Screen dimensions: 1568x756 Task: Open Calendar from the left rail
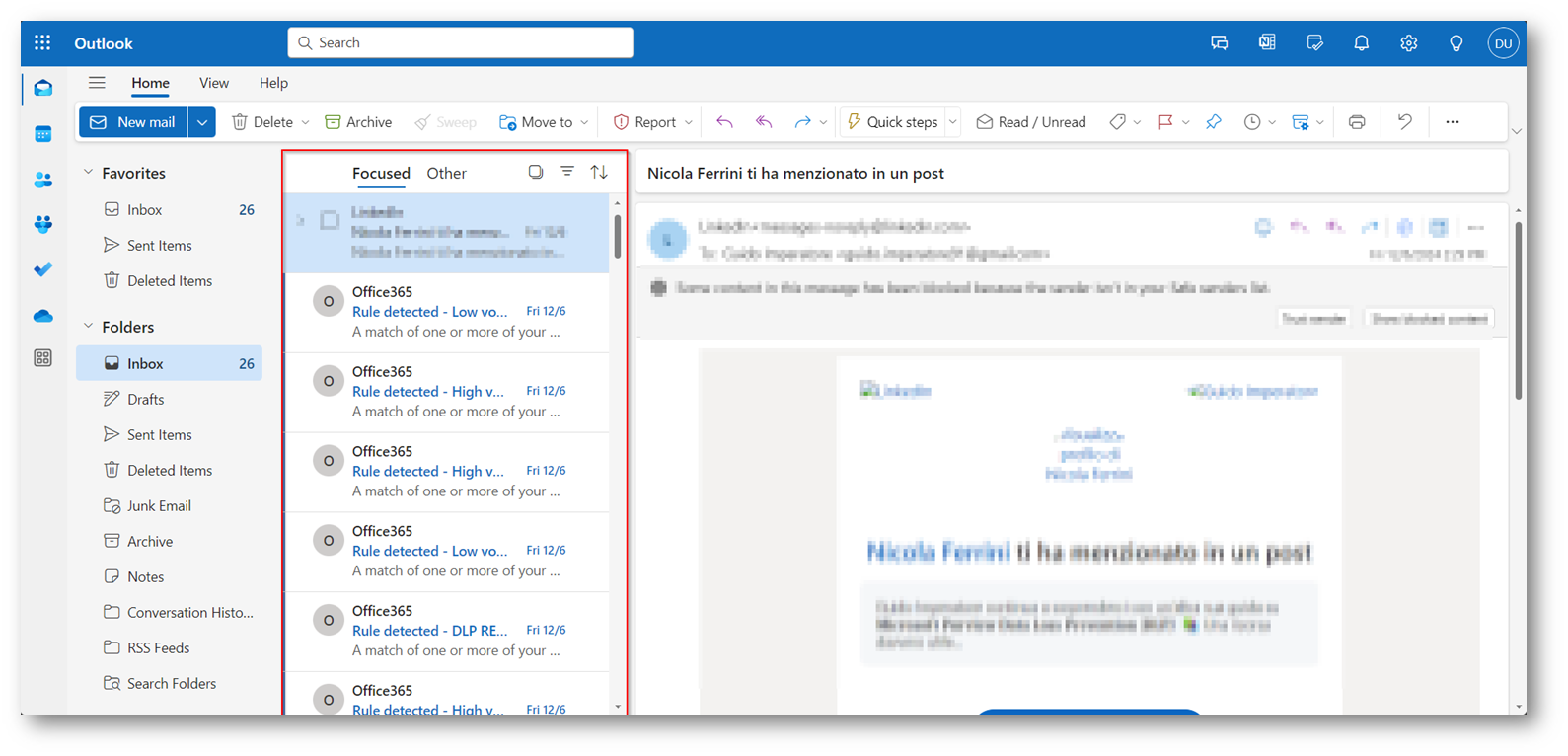tap(42, 134)
